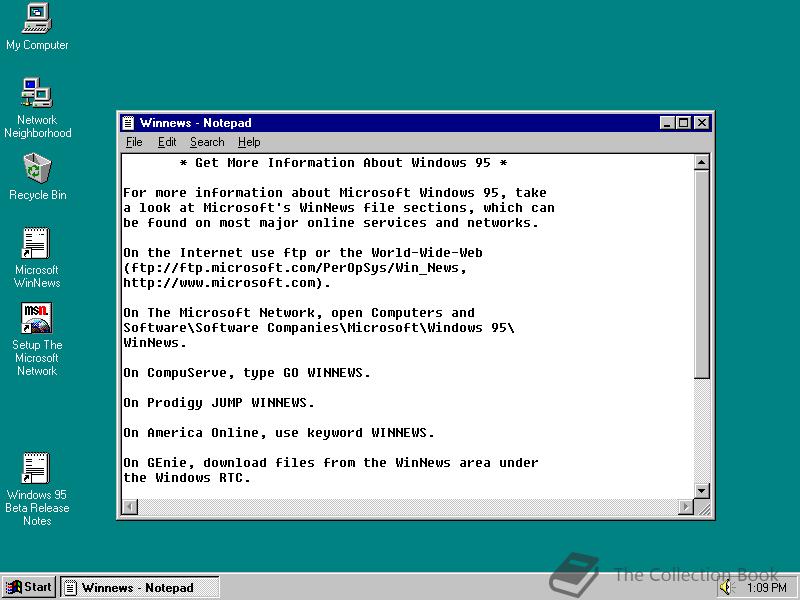This screenshot has width=800, height=600.
Task: Click the vertical scrollbar thumb
Action: [702, 274]
